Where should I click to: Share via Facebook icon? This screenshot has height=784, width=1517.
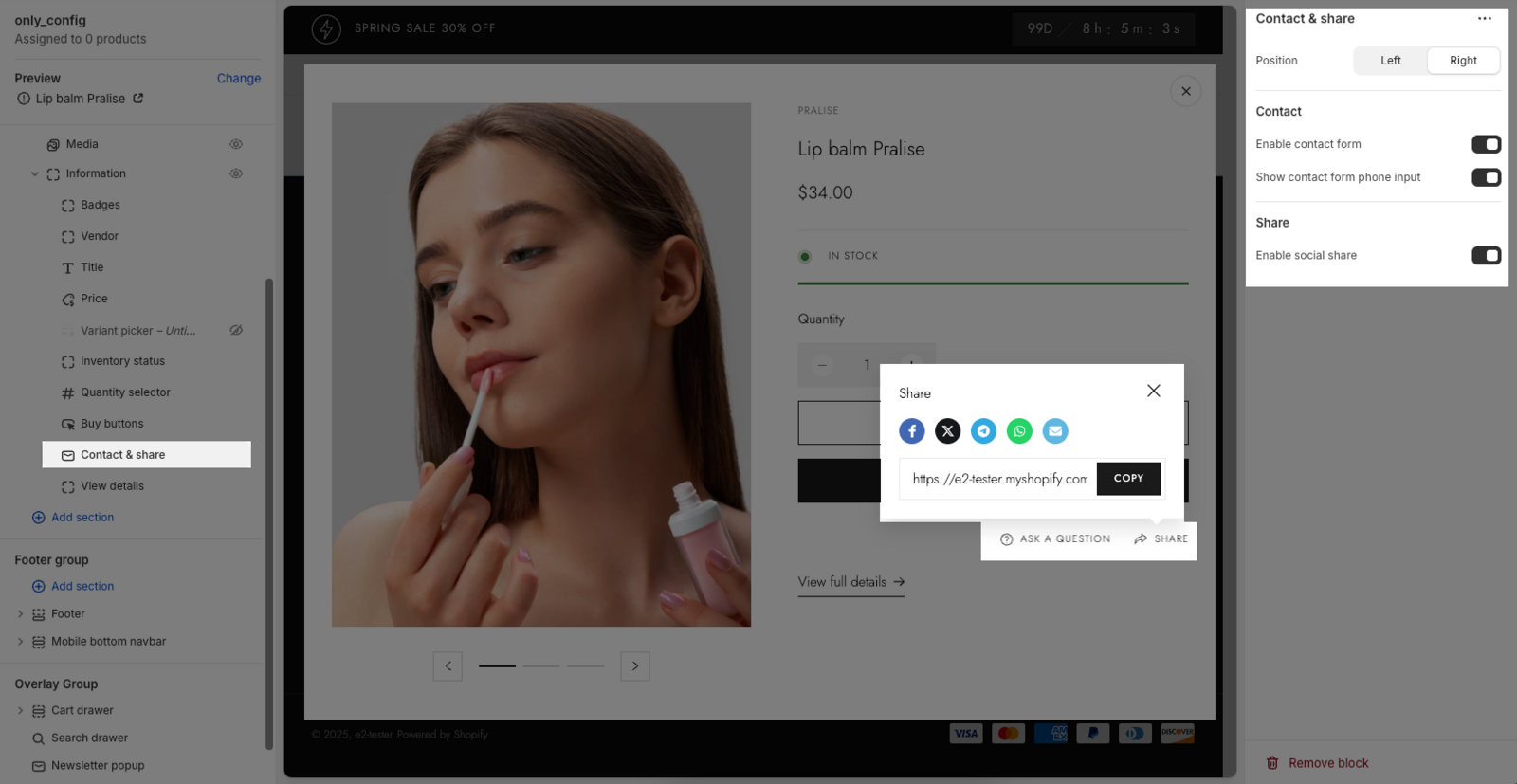[911, 431]
